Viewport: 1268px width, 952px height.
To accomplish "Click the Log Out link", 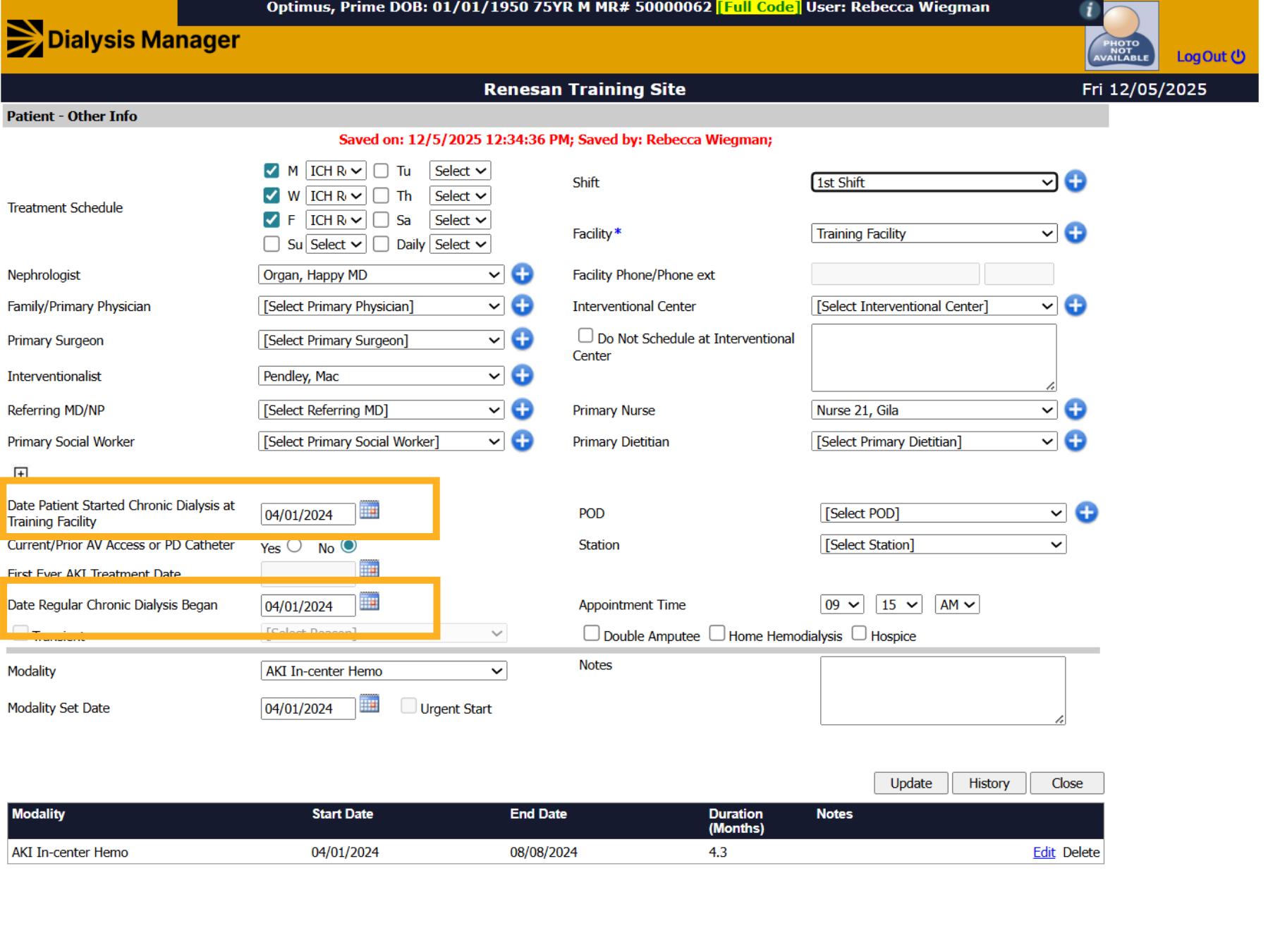I will [1211, 56].
